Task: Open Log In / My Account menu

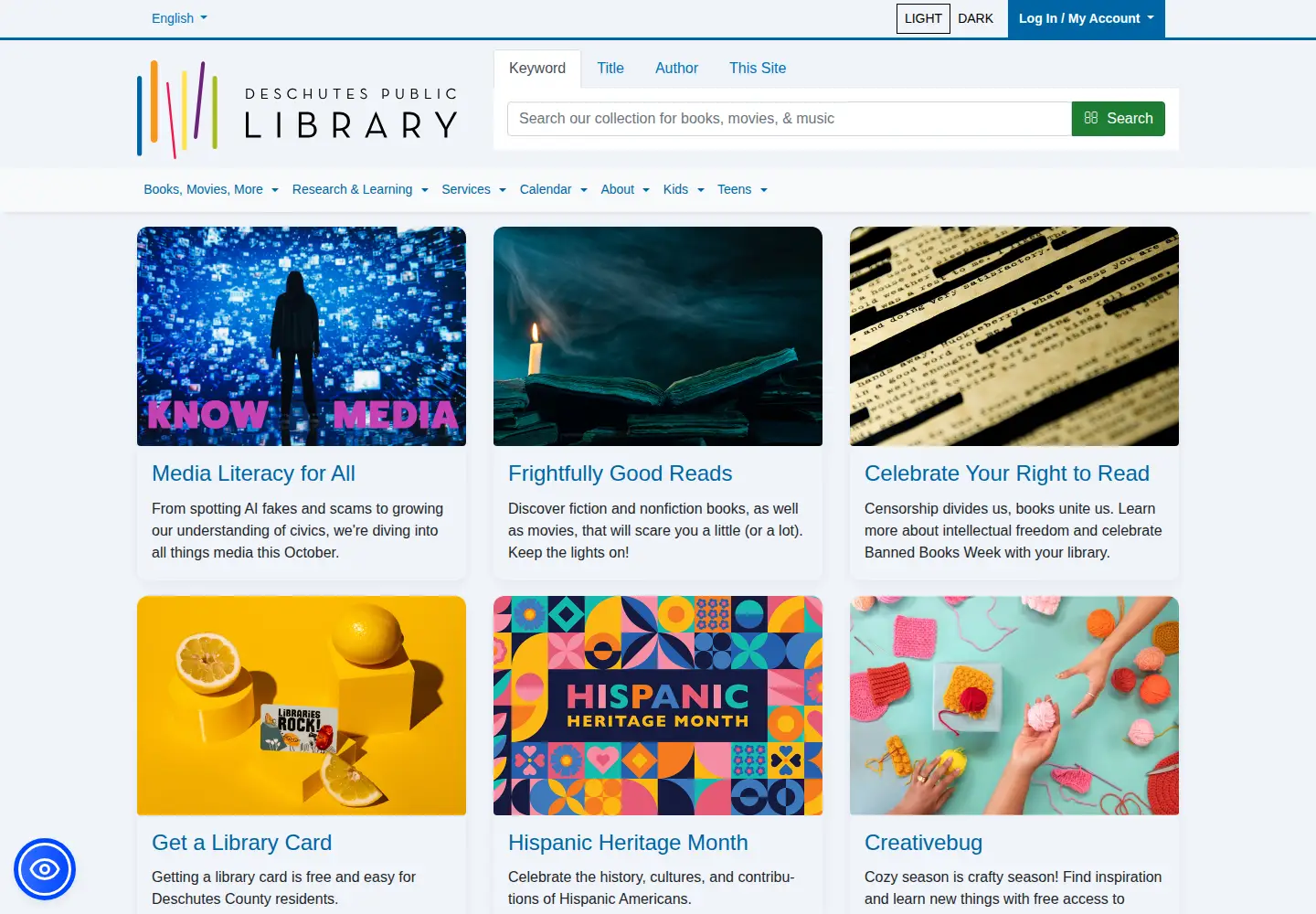Action: (1086, 18)
